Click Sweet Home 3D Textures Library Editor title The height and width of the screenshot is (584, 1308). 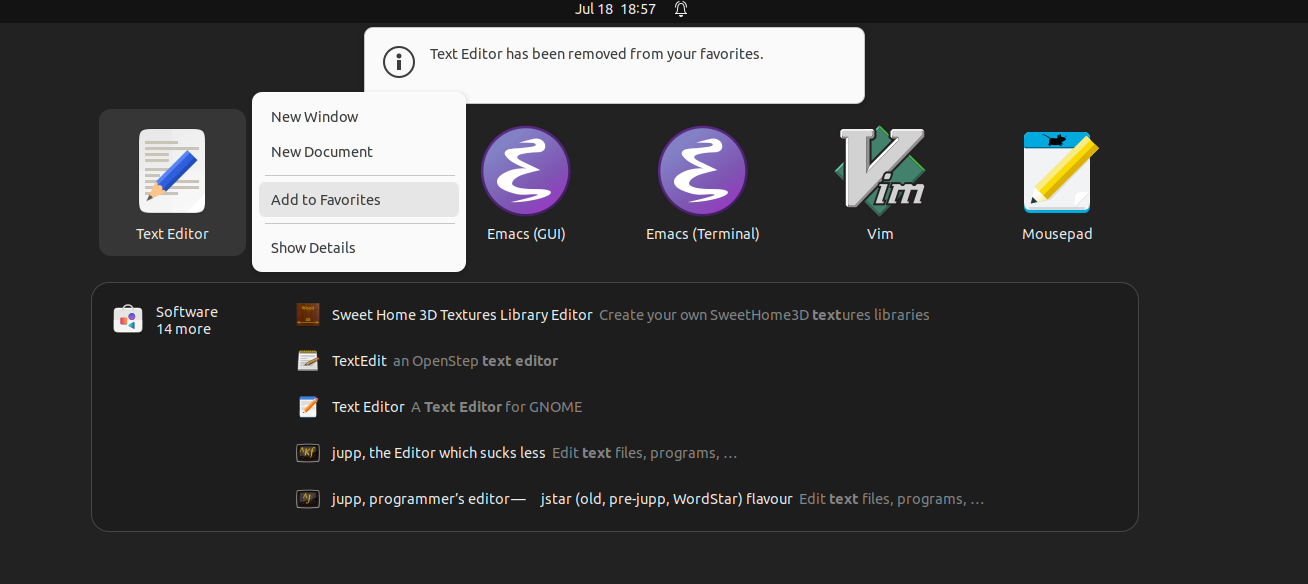pyautogui.click(x=462, y=315)
